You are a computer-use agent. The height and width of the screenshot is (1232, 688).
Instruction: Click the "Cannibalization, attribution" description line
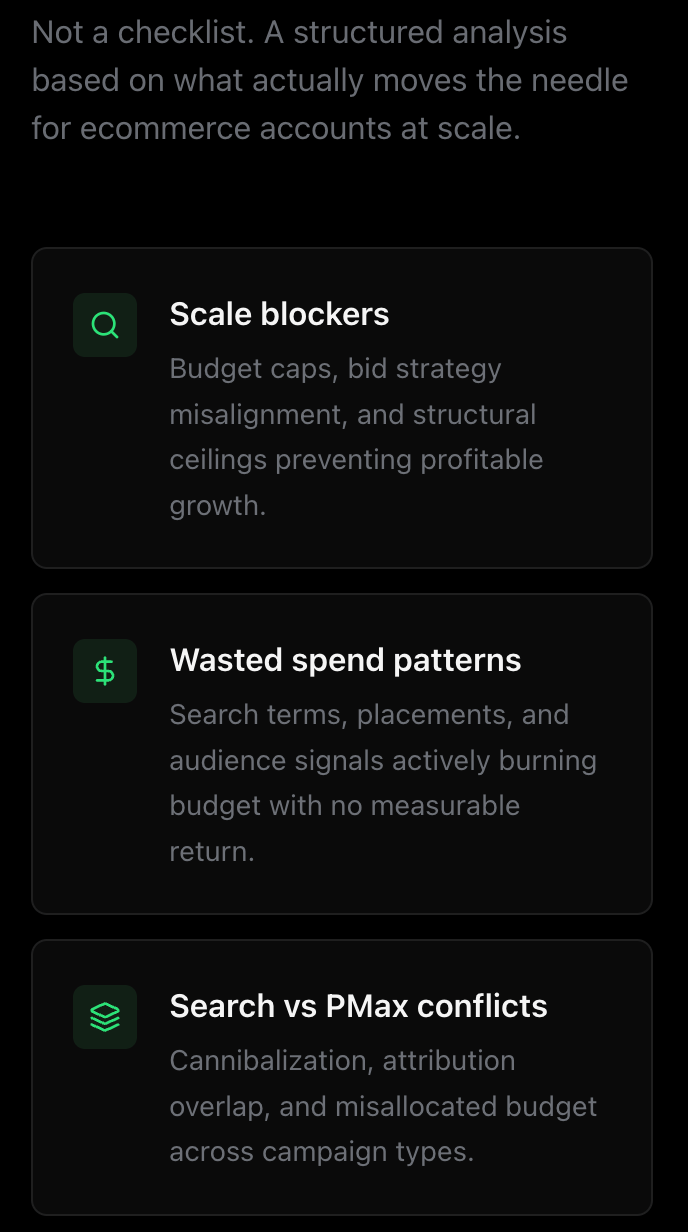[342, 1061]
